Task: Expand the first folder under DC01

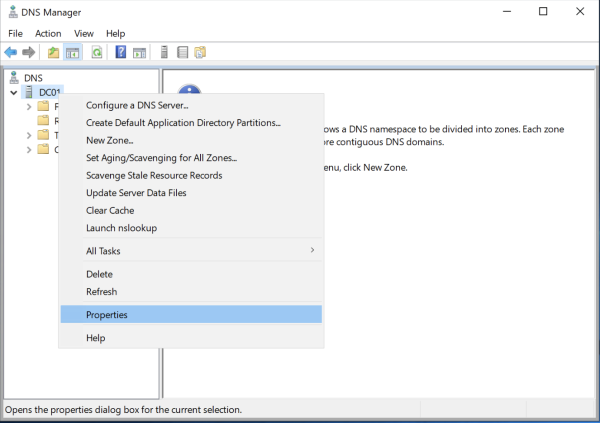Action: point(28,106)
